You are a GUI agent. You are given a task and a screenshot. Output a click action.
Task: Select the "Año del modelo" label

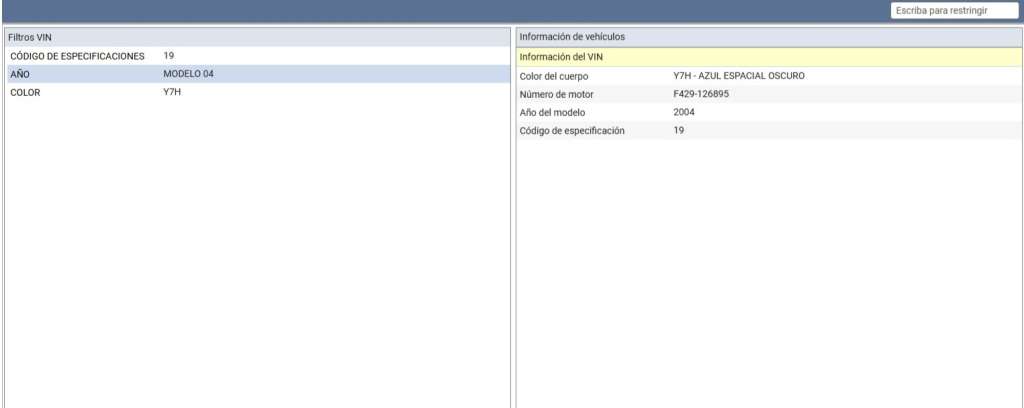click(552, 112)
